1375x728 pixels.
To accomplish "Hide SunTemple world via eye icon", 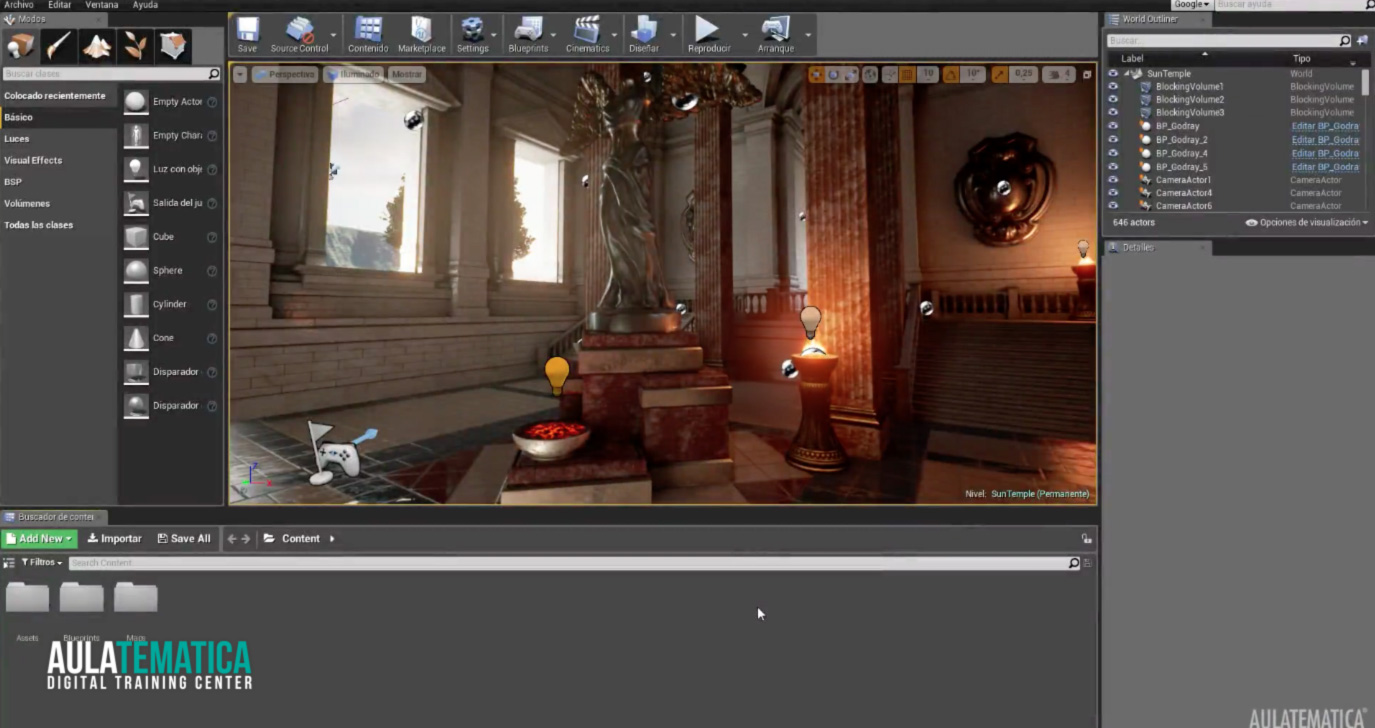I will [x=1113, y=74].
